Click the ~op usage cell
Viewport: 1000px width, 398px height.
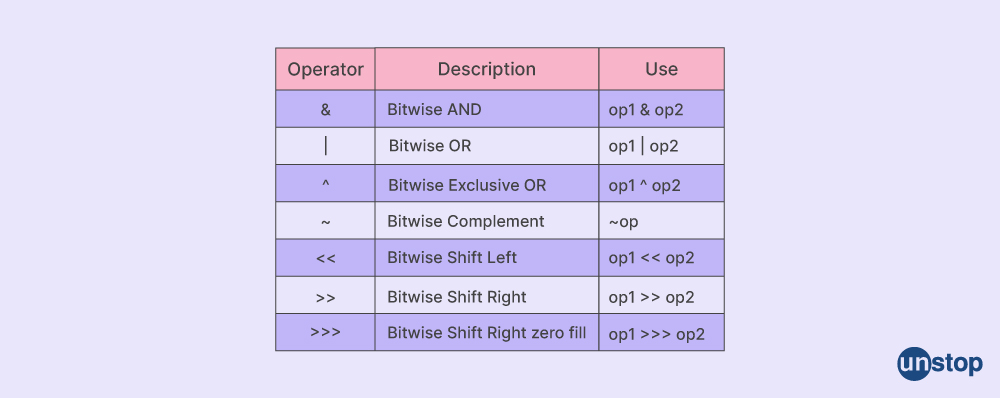(x=661, y=221)
